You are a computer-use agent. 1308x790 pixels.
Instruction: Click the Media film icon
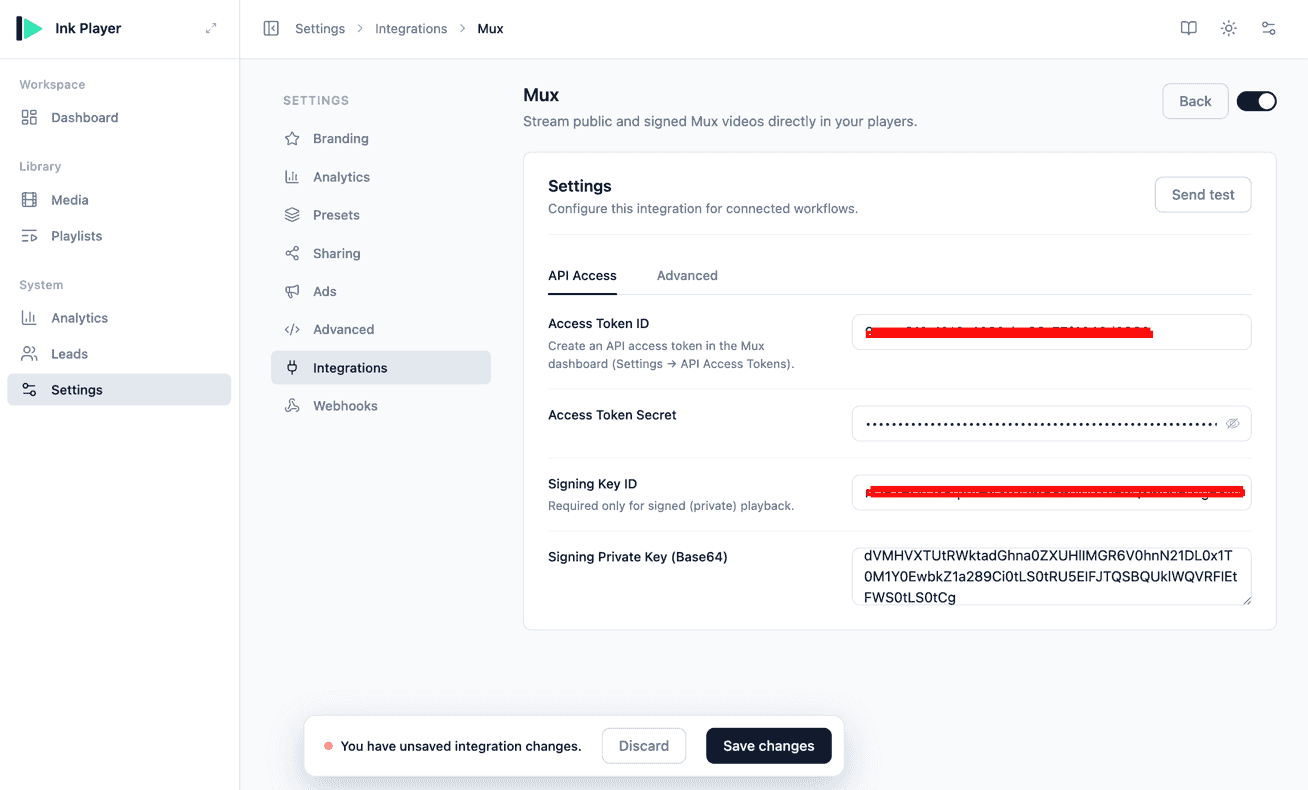coord(29,200)
